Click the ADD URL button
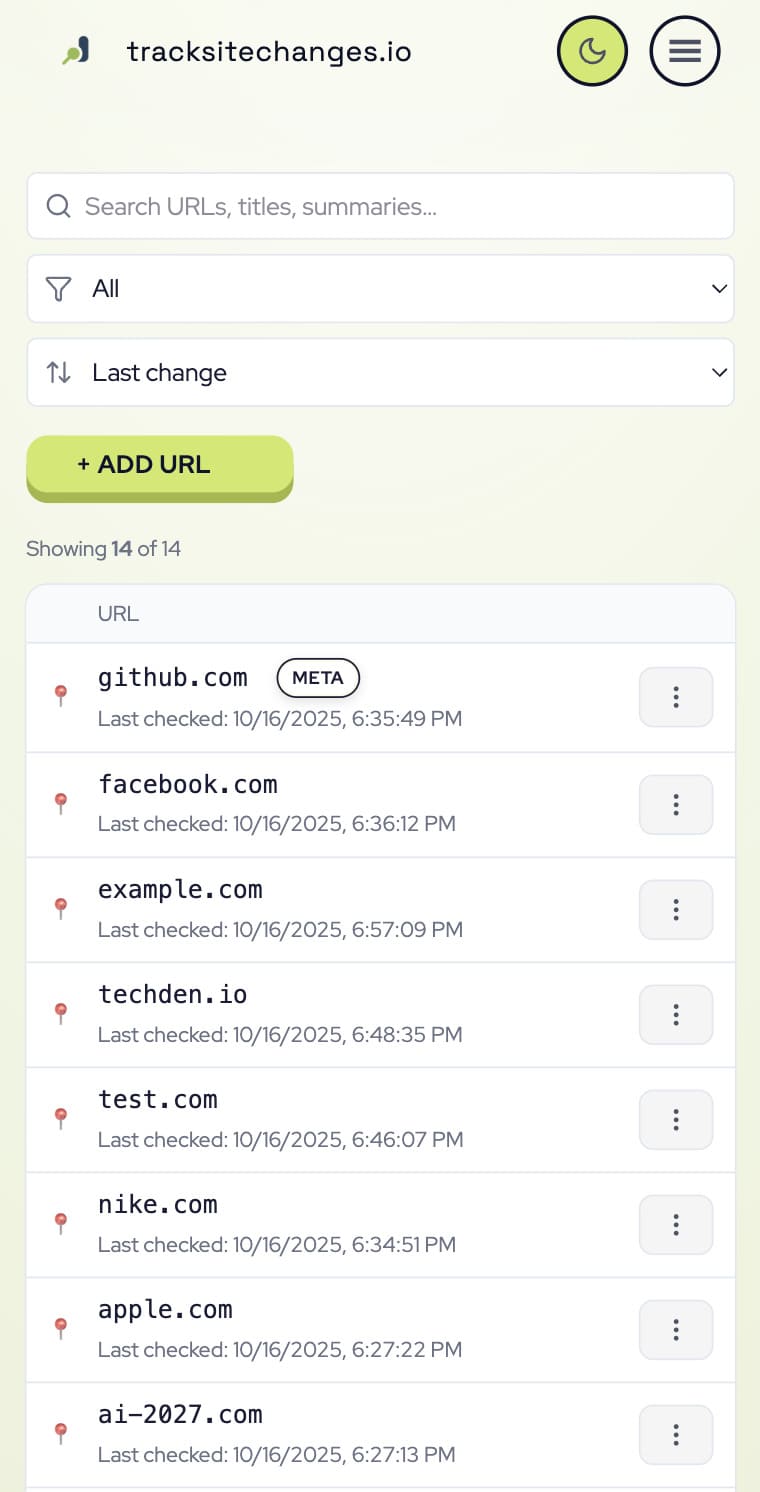760x1492 pixels. [x=159, y=464]
